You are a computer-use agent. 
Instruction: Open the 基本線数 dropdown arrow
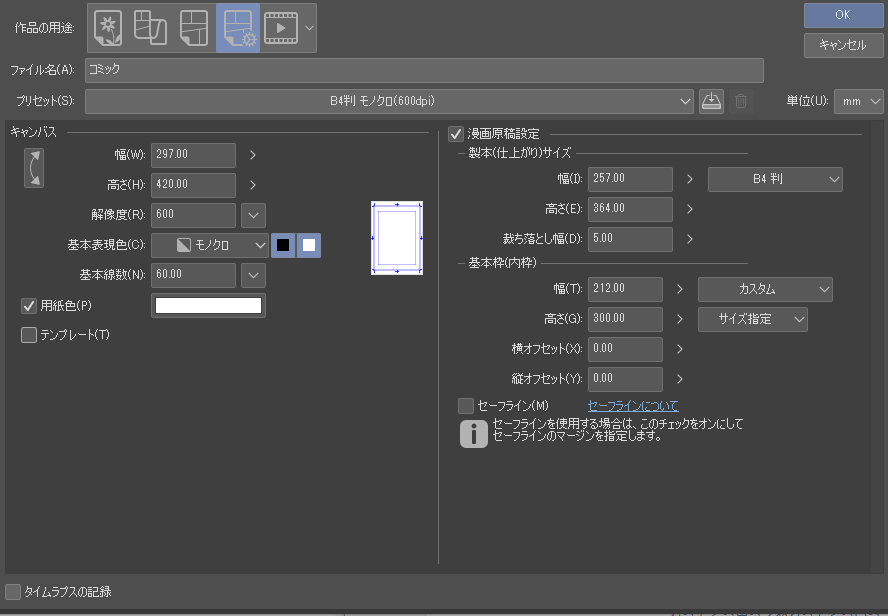click(253, 275)
